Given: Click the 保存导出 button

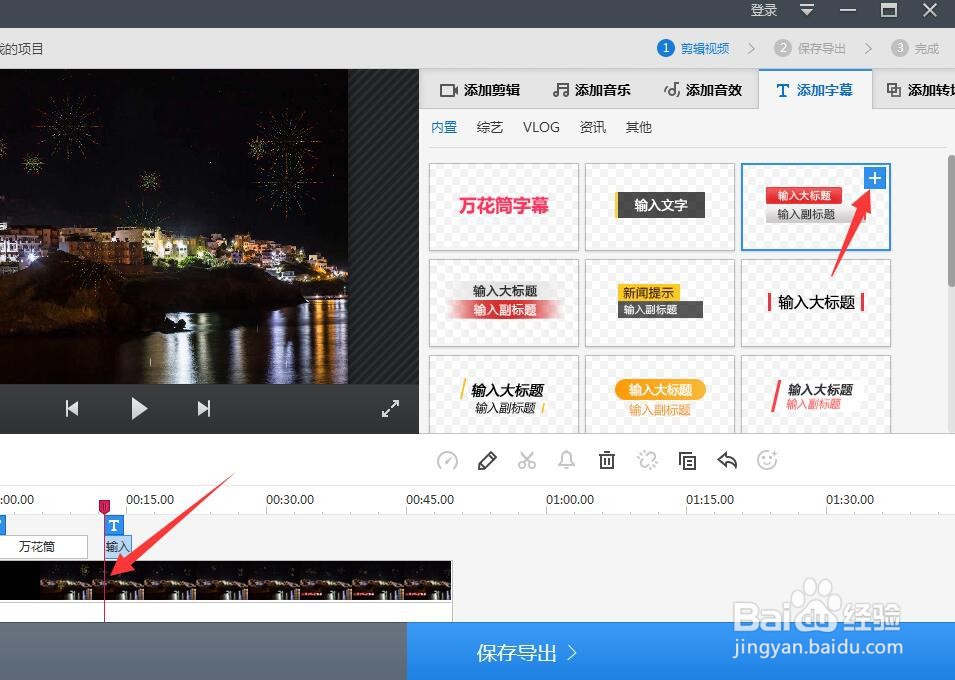Looking at the screenshot, I should [x=523, y=652].
